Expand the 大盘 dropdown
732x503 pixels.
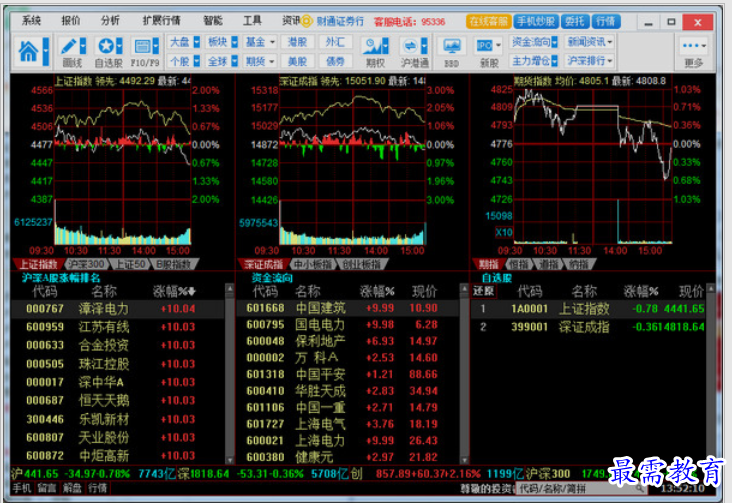pos(181,42)
